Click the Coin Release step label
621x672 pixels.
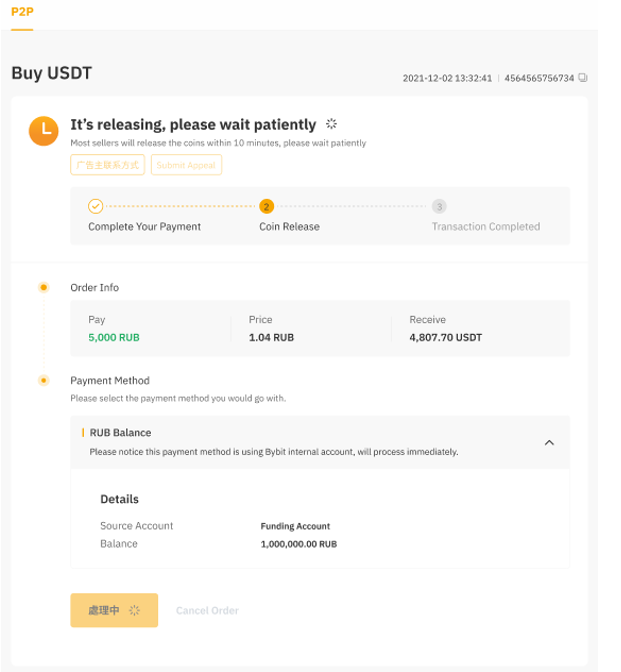tap(289, 227)
